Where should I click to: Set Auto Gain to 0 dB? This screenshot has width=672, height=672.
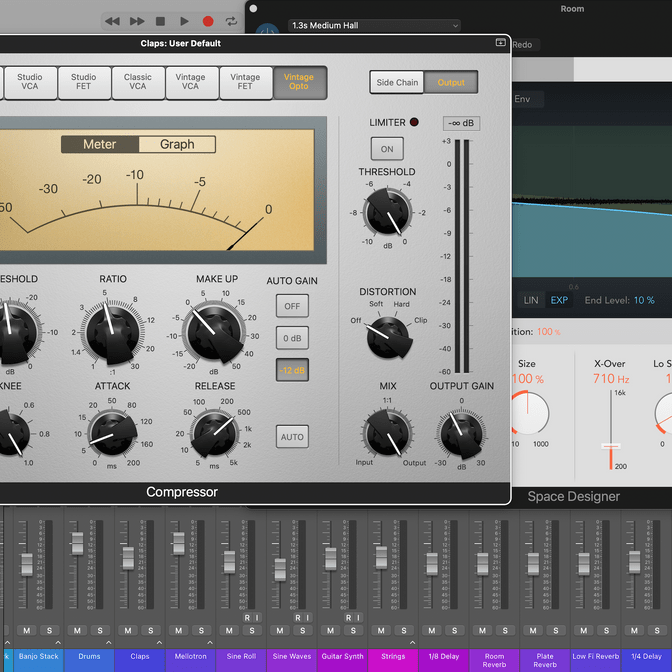coord(292,338)
